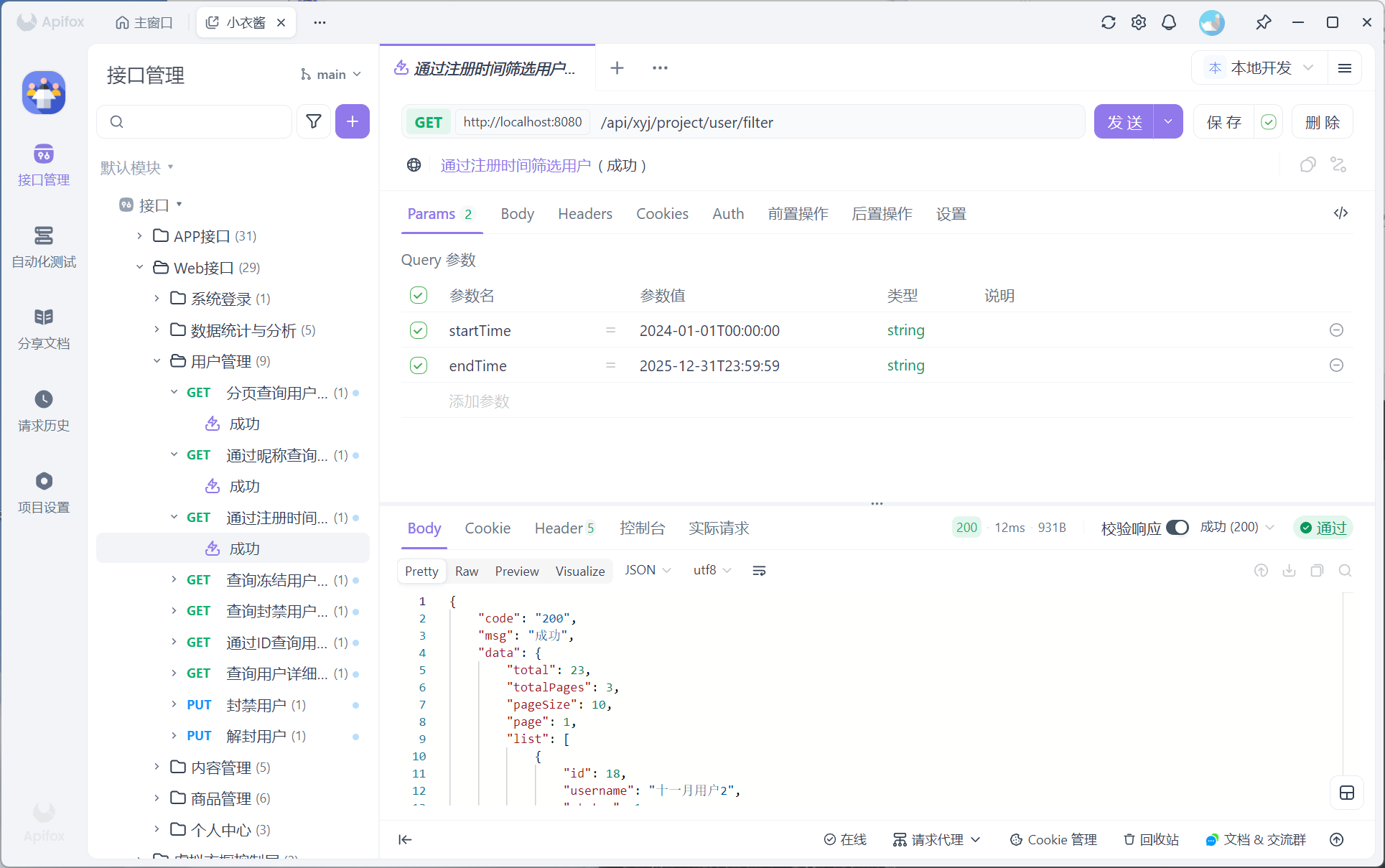Open the notification bell

coord(1169,22)
